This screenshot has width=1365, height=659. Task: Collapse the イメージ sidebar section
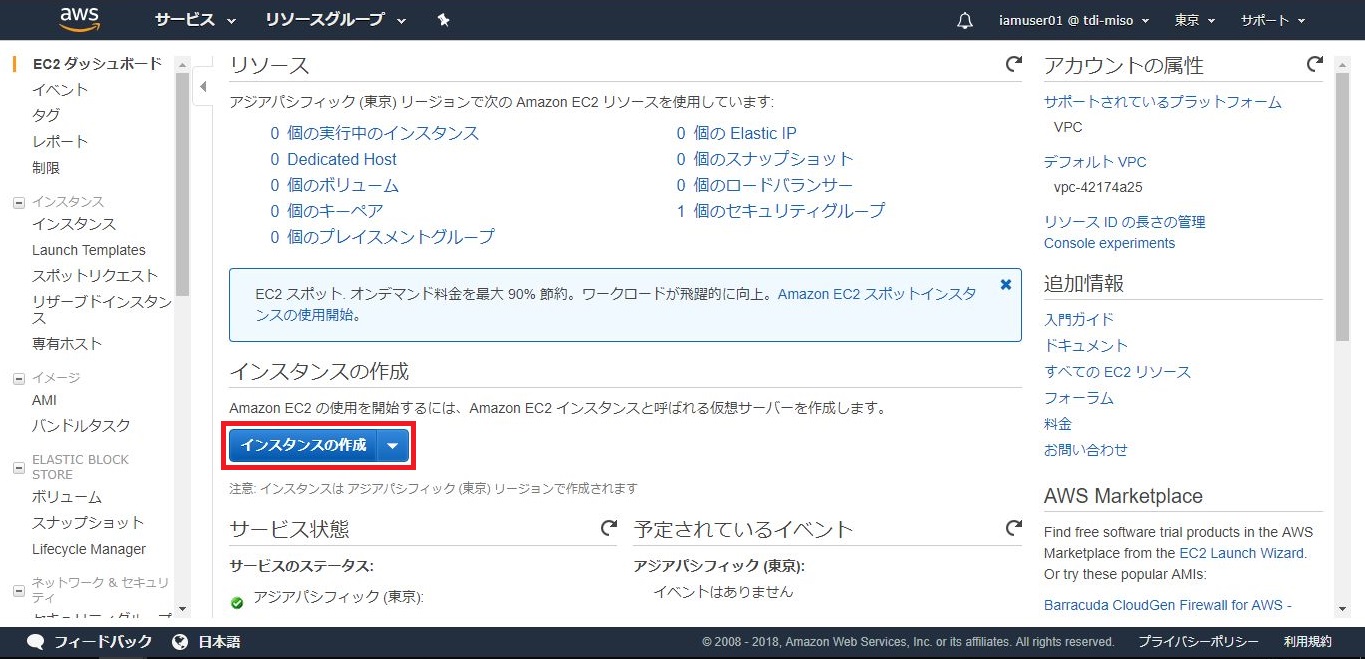pyautogui.click(x=18, y=378)
